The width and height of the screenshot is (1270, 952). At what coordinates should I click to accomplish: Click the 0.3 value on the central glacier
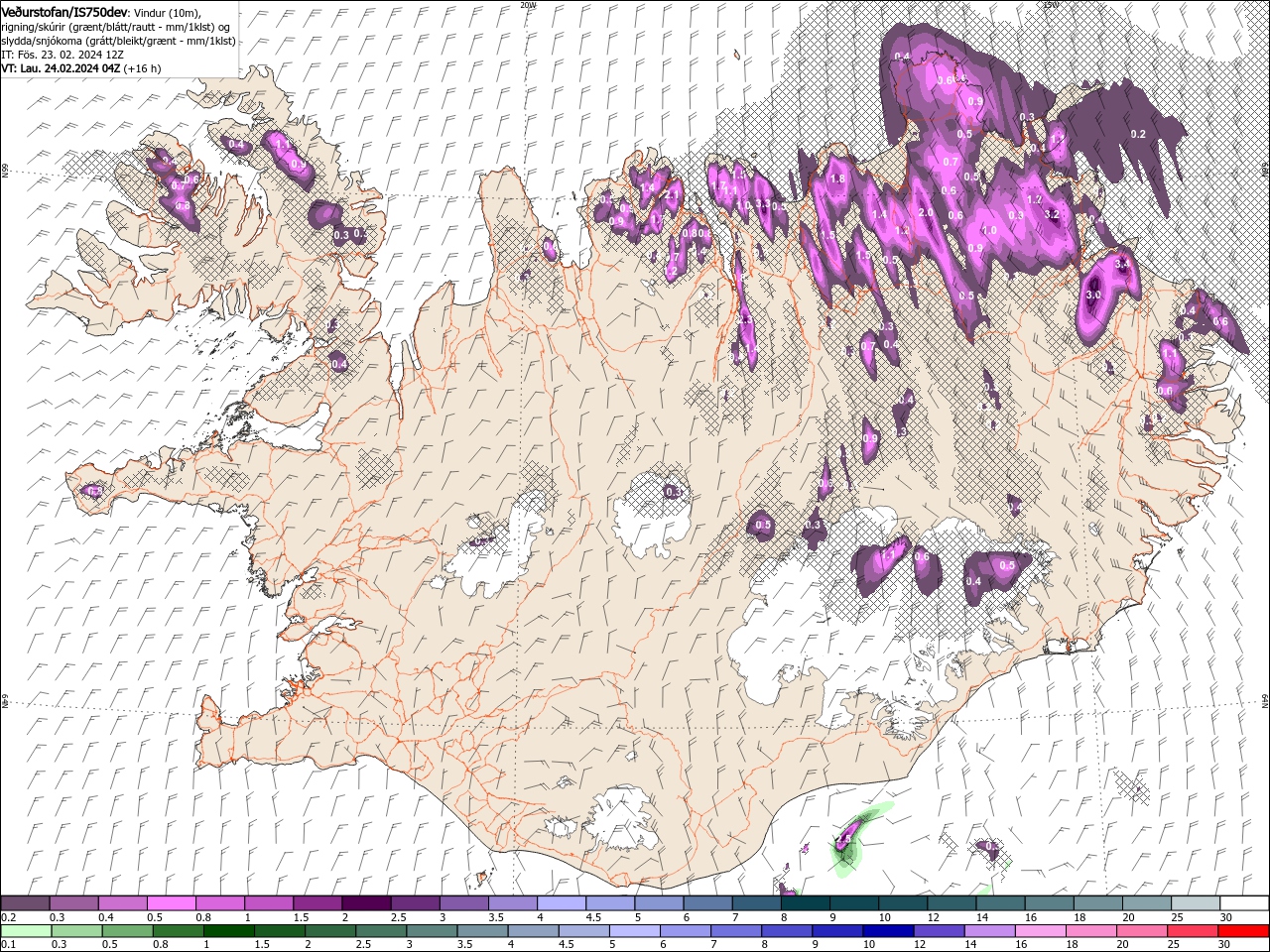674,492
